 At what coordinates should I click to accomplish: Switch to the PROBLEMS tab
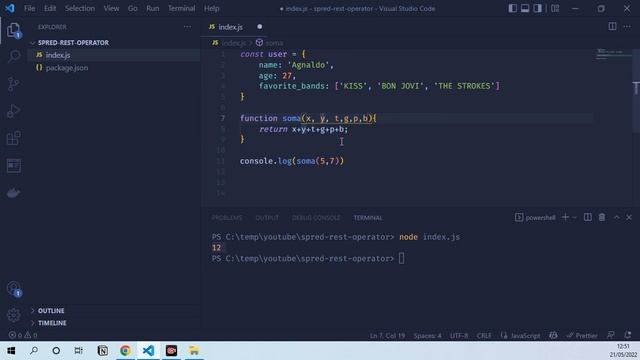(227, 218)
